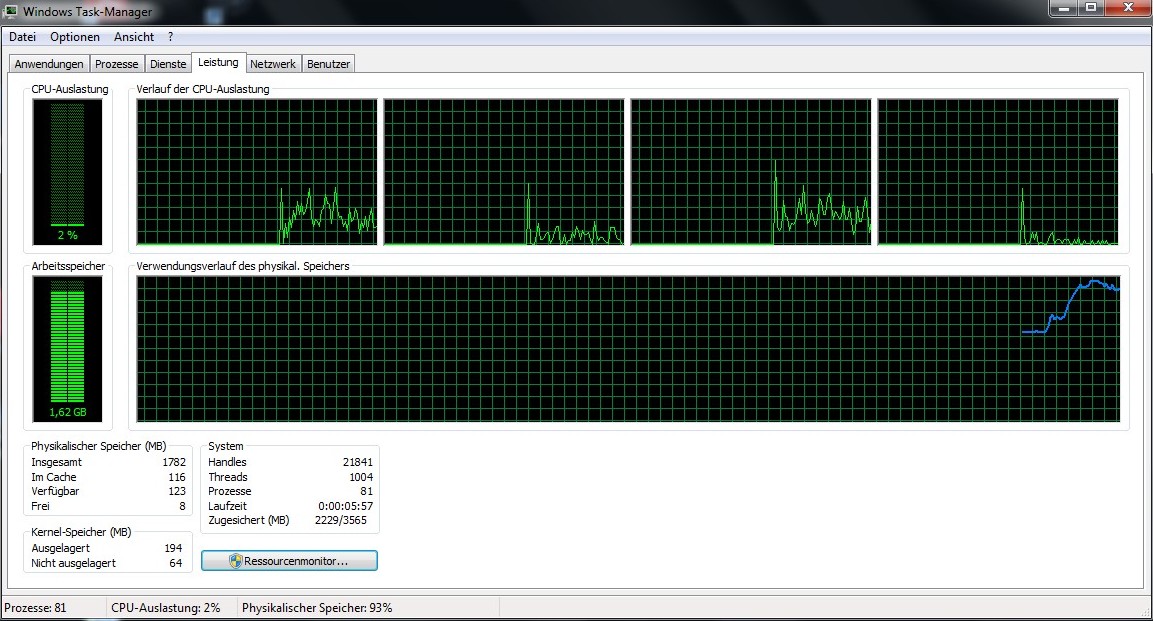Switch to the Dienste tab
1153x621 pixels.
tap(168, 64)
